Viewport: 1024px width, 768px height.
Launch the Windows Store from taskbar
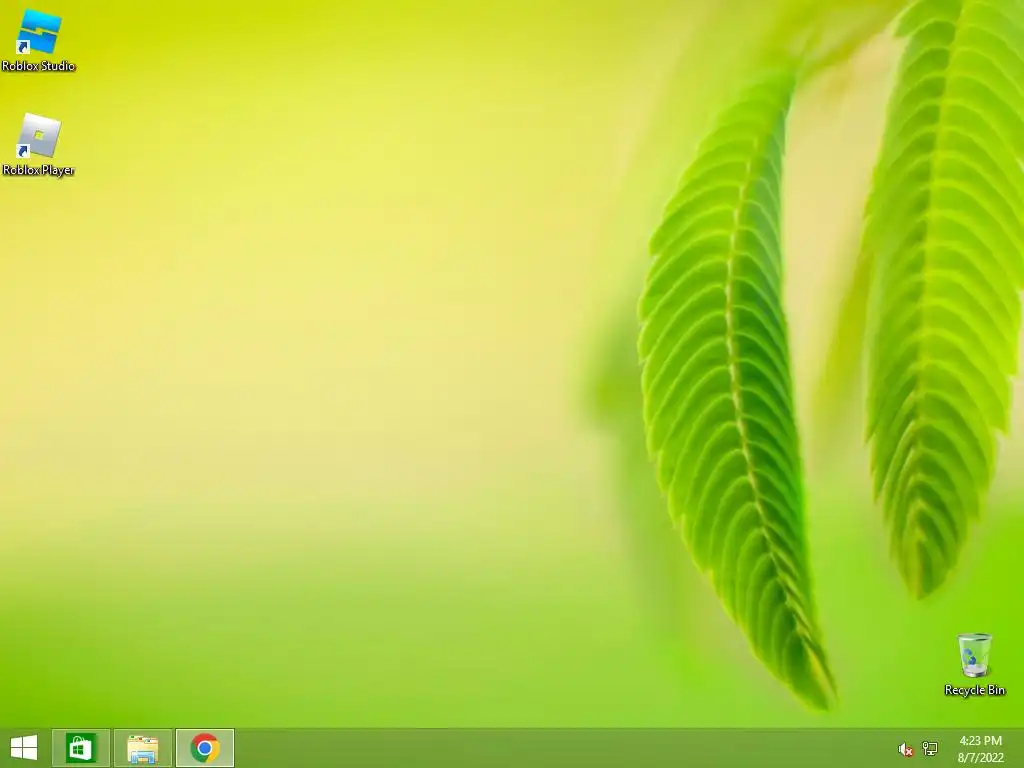coord(80,748)
